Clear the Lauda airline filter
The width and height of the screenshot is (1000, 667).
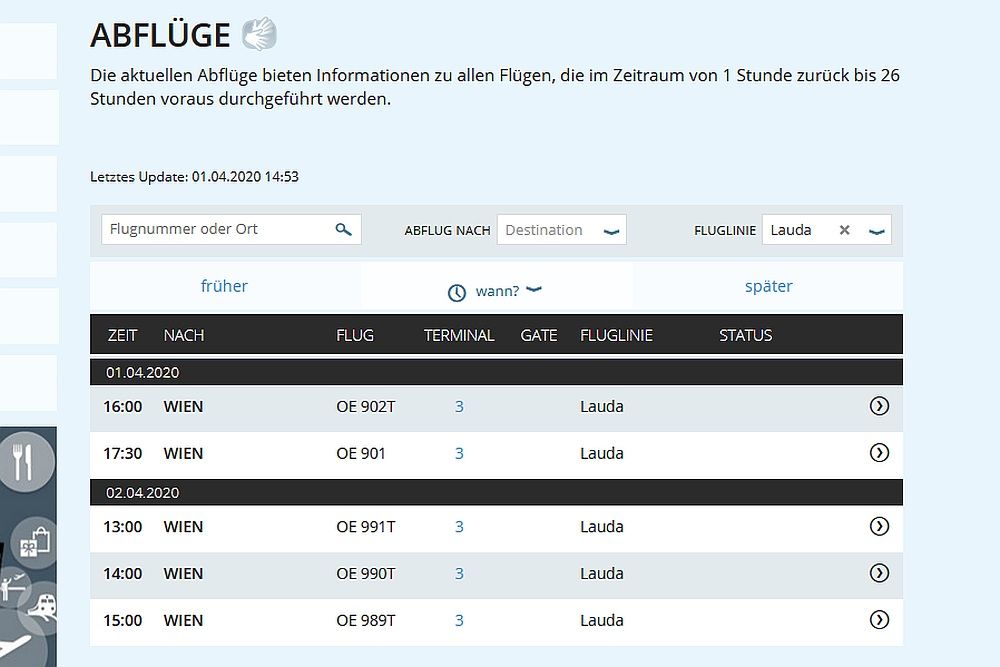click(x=844, y=230)
